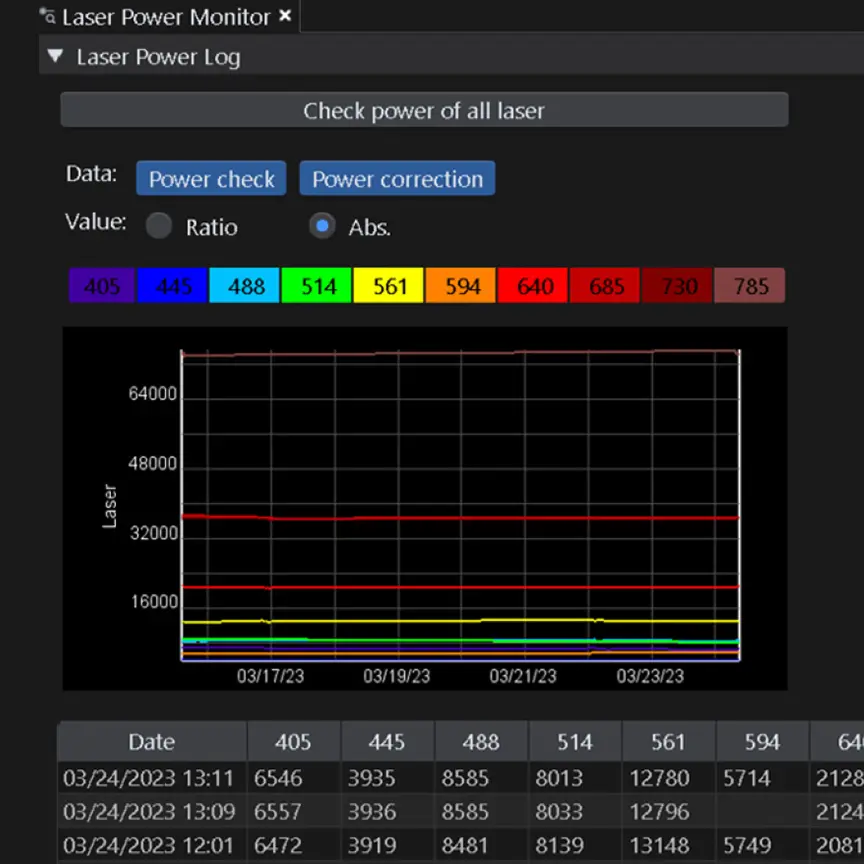The image size is (864, 864).
Task: Collapse the Laser Power Log section
Action: 55,57
